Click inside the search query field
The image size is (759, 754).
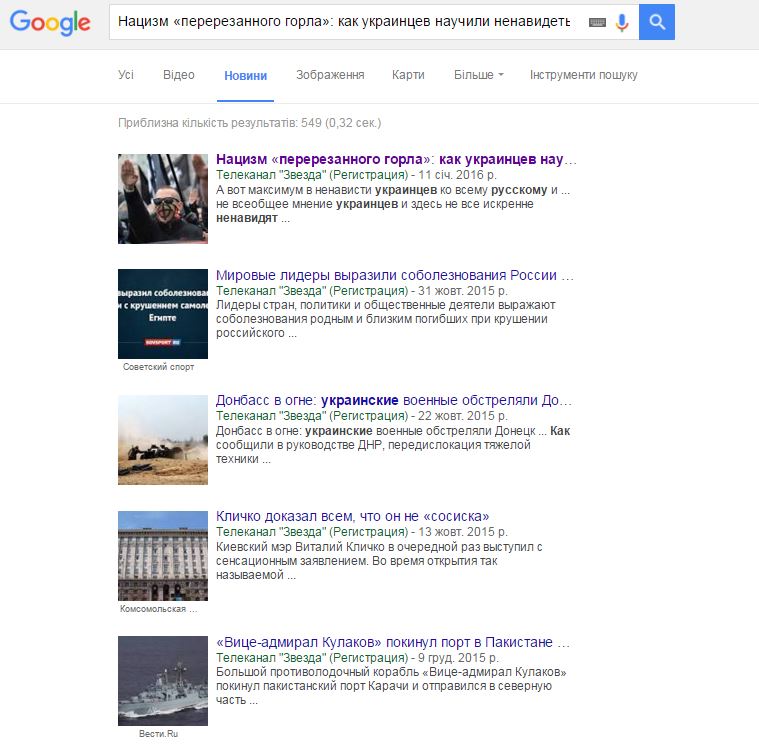coord(345,22)
